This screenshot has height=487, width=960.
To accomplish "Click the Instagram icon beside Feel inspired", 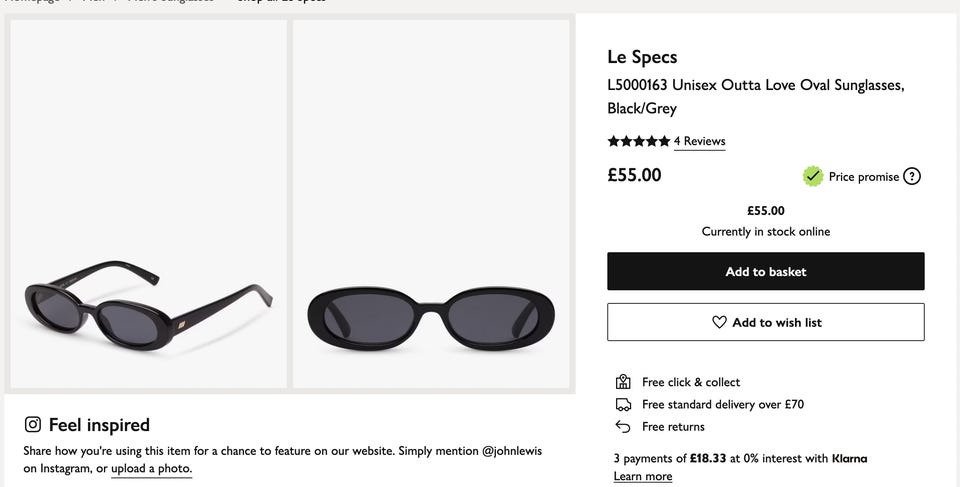I will point(33,425).
